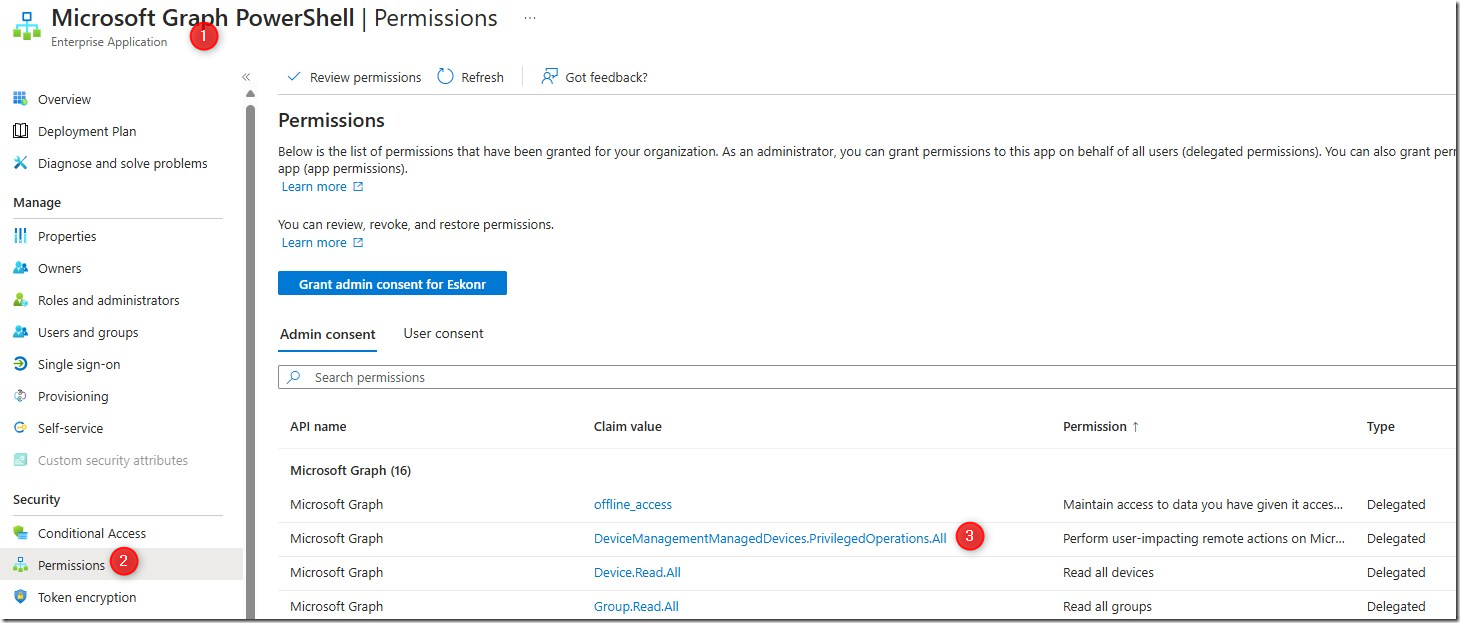Open the ellipsis menu beside Permissions title
Screen dimensions: 1460x623
(529, 18)
